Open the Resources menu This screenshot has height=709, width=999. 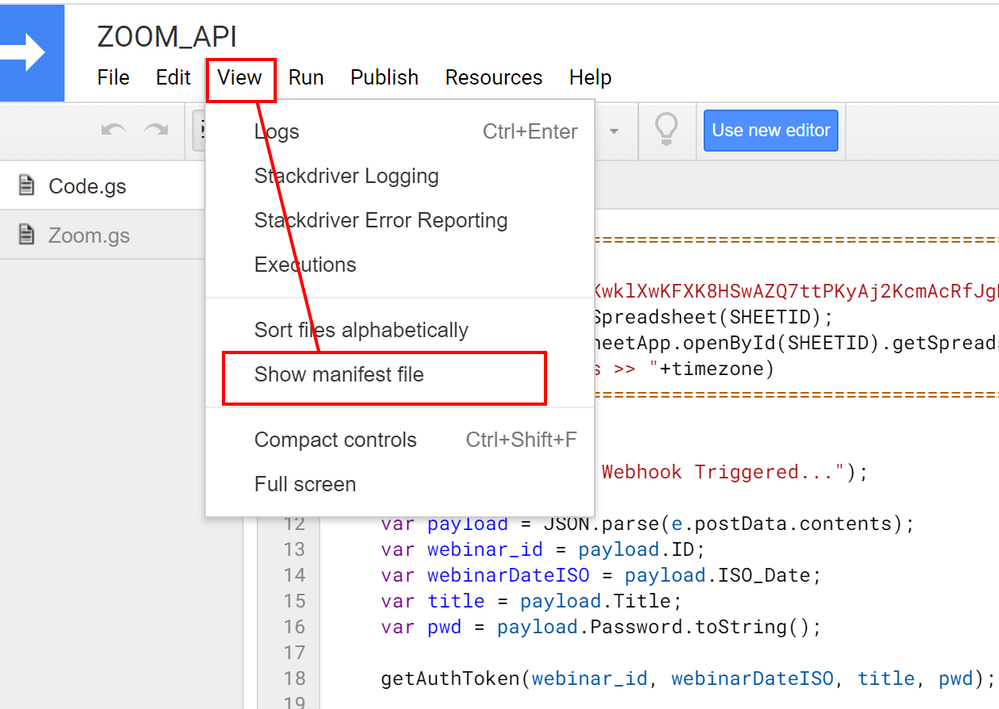coord(494,78)
